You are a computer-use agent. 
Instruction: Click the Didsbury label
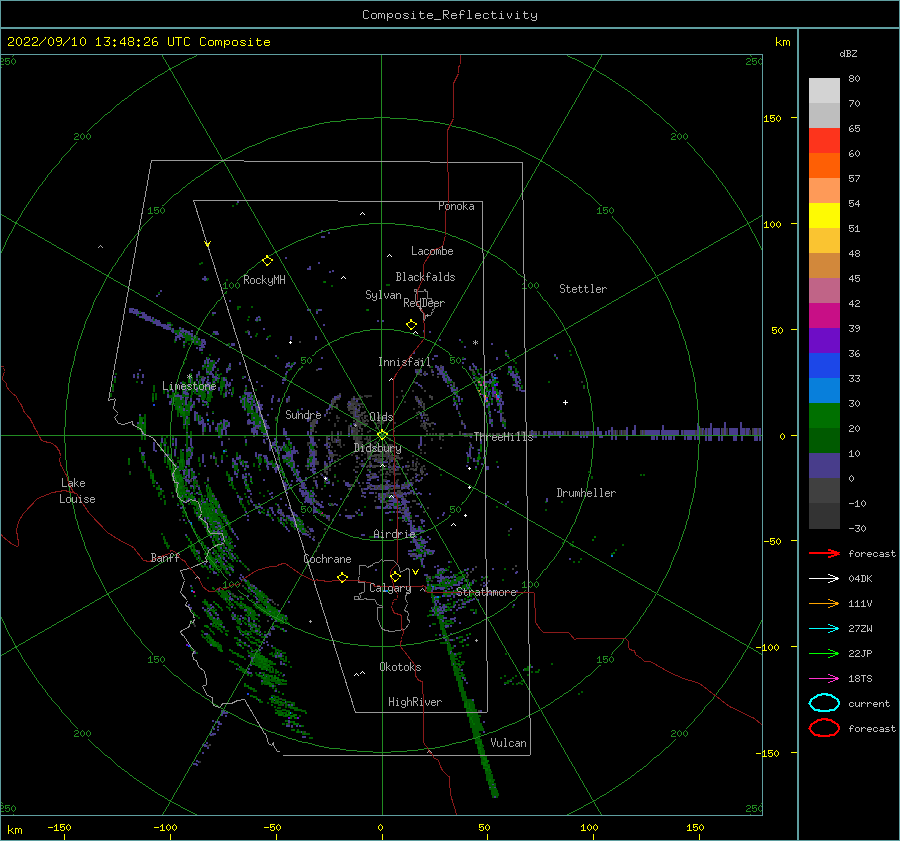(x=377, y=448)
